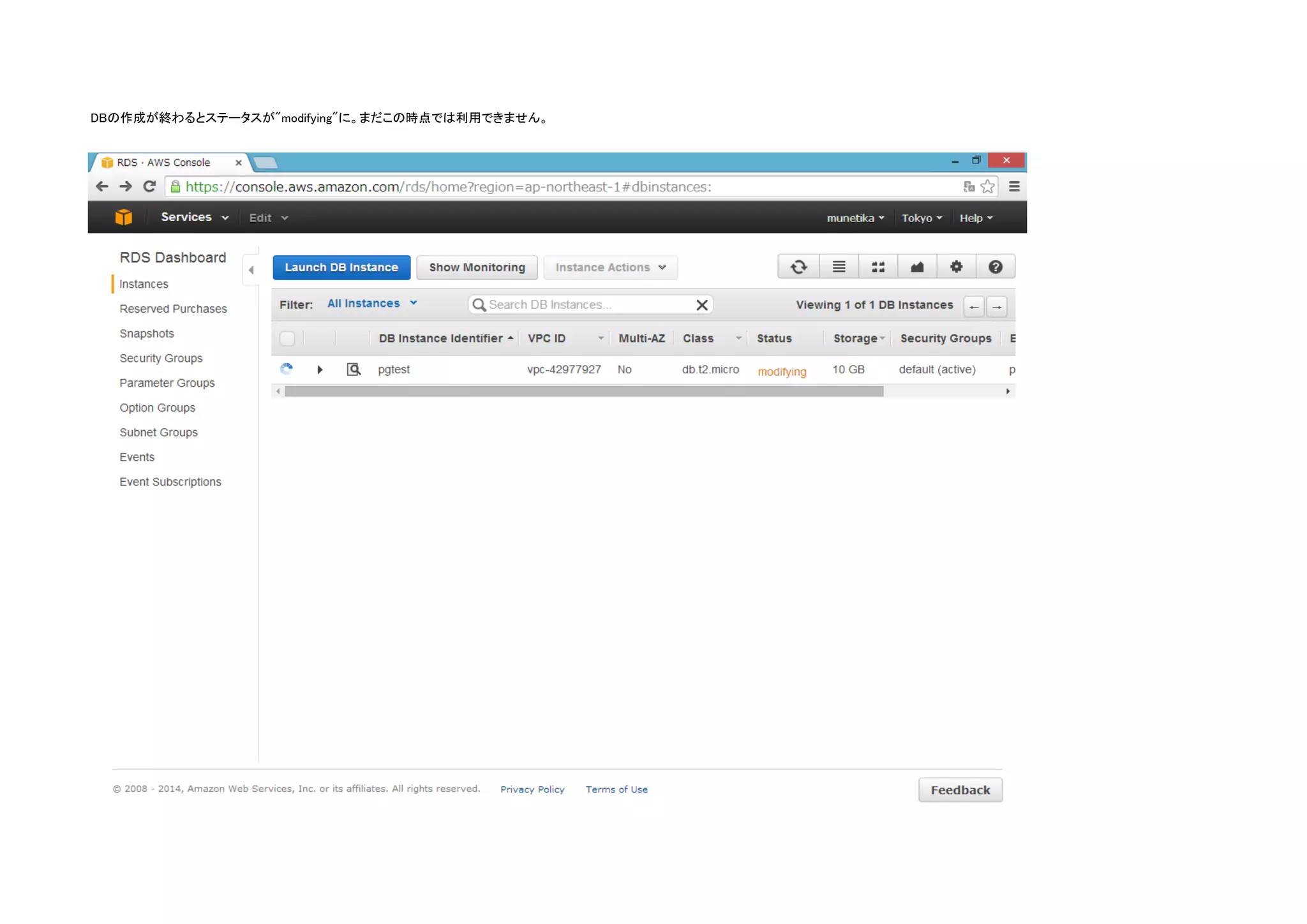Open the All Instances filter dropdown
This screenshot has width=1307, height=924.
372,304
